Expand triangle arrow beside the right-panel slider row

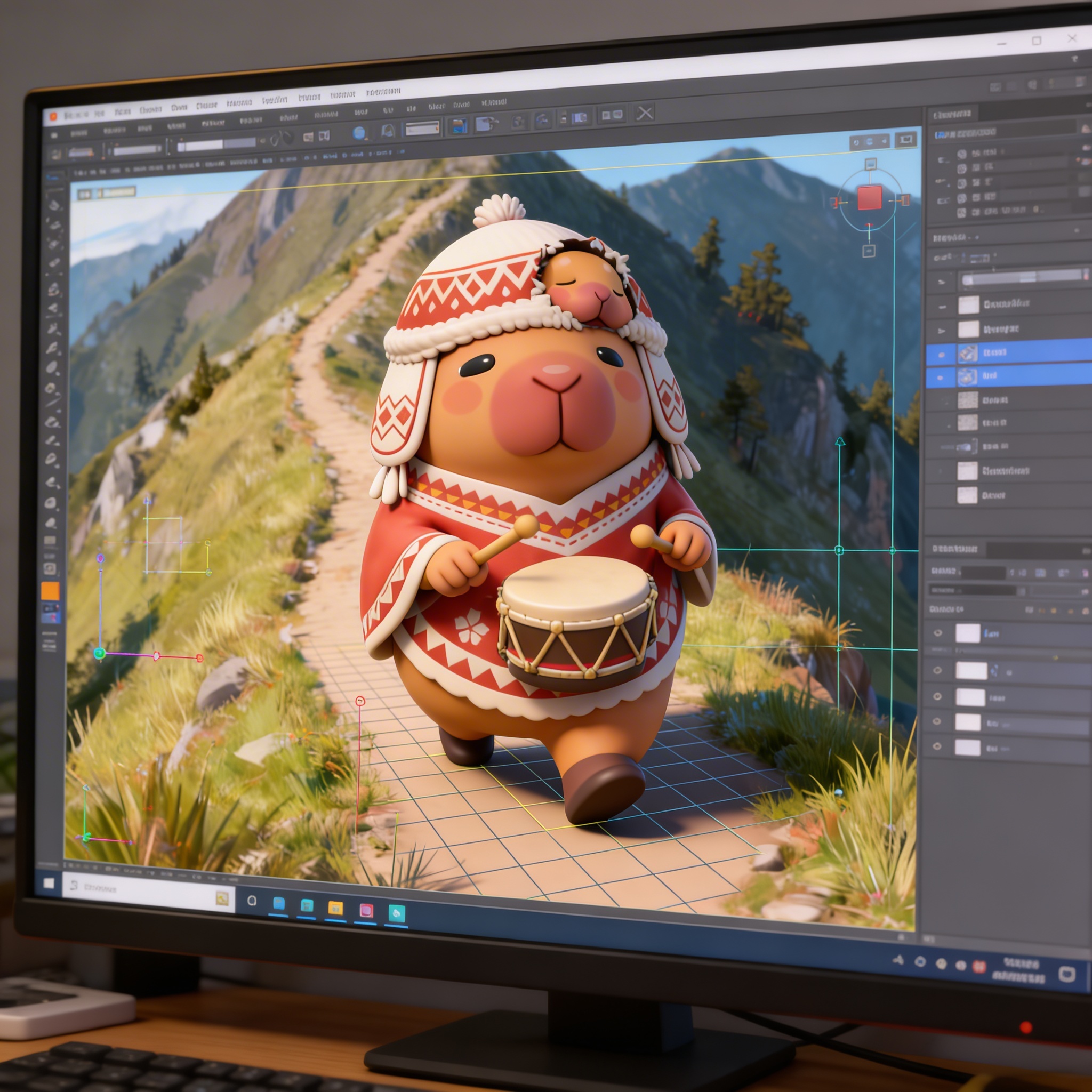coord(942,281)
